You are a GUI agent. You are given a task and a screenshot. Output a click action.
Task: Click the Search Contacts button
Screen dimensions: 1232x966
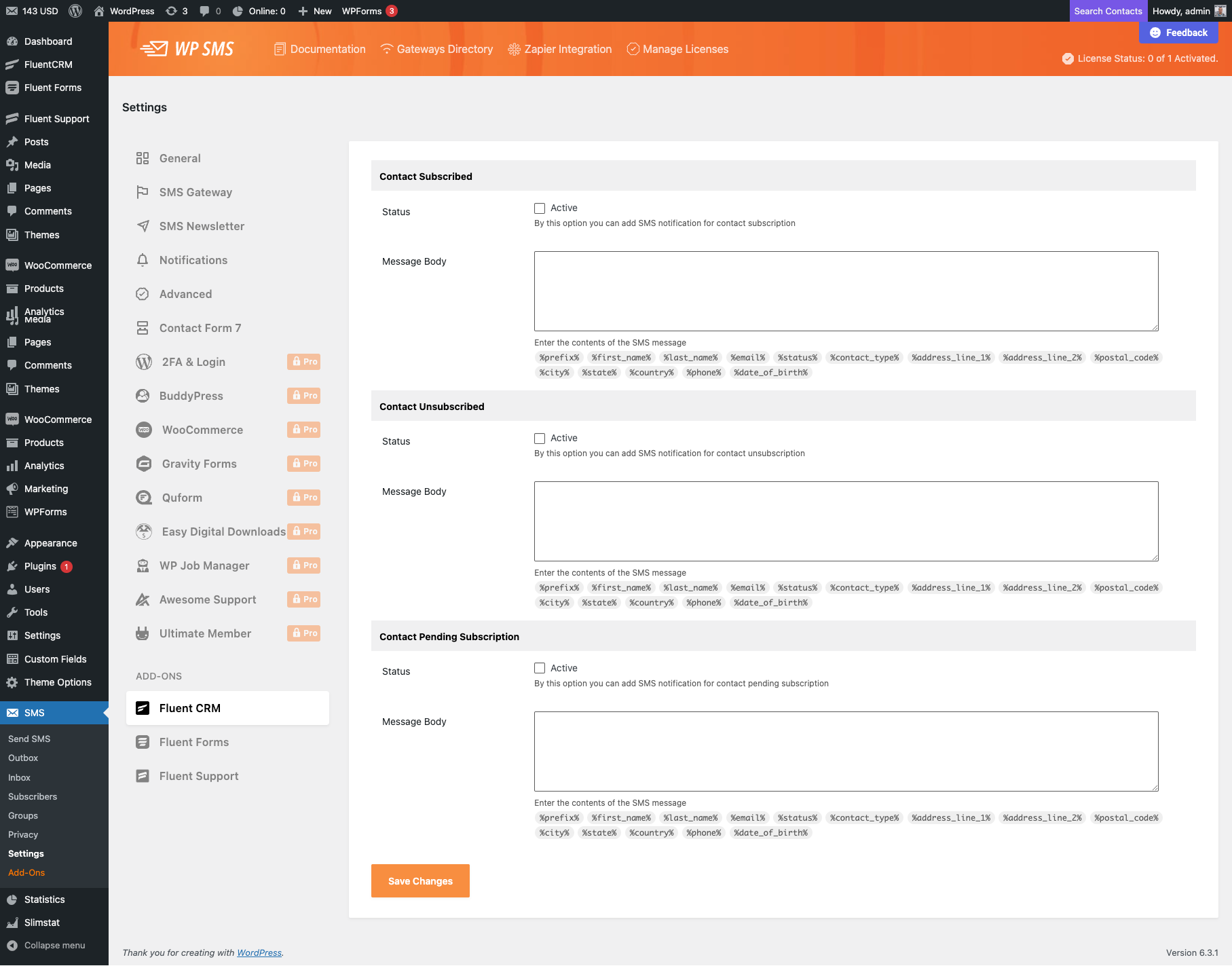1108,11
